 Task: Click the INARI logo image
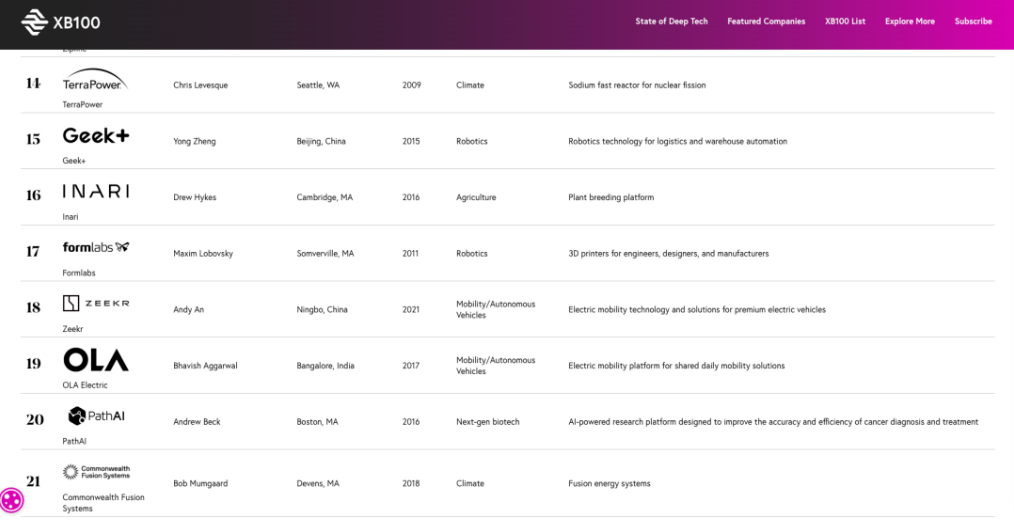[96, 191]
